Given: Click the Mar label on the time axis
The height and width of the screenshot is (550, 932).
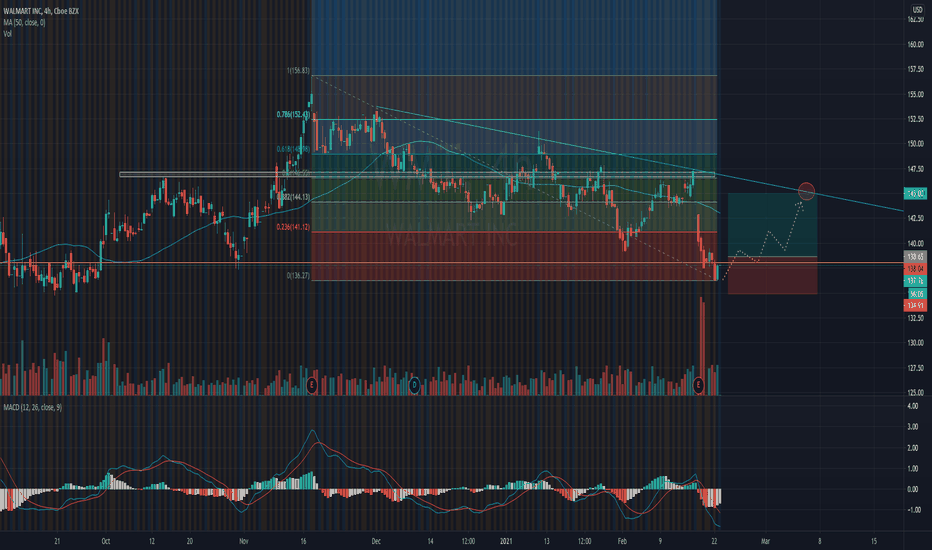Looking at the screenshot, I should 766,541.
